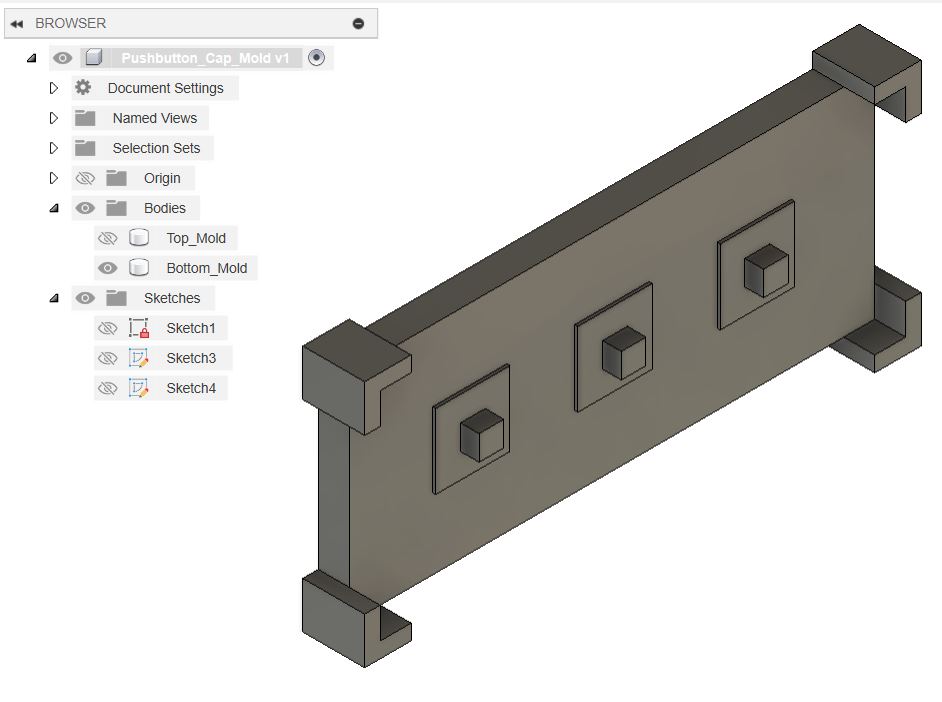The width and height of the screenshot is (942, 702).
Task: Select the Bodies label
Action: [165, 208]
